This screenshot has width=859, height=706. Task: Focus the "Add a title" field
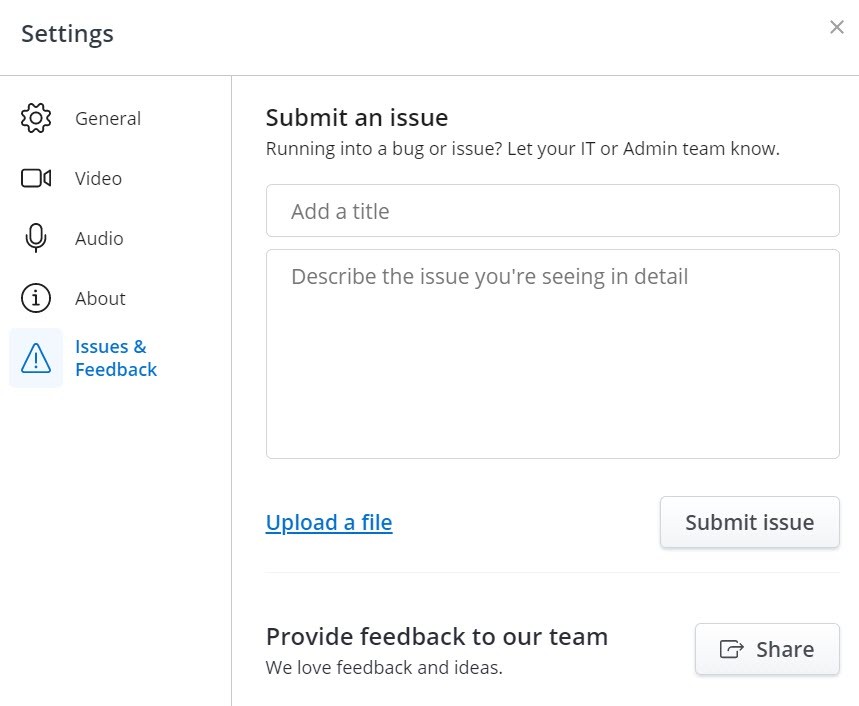pos(552,211)
